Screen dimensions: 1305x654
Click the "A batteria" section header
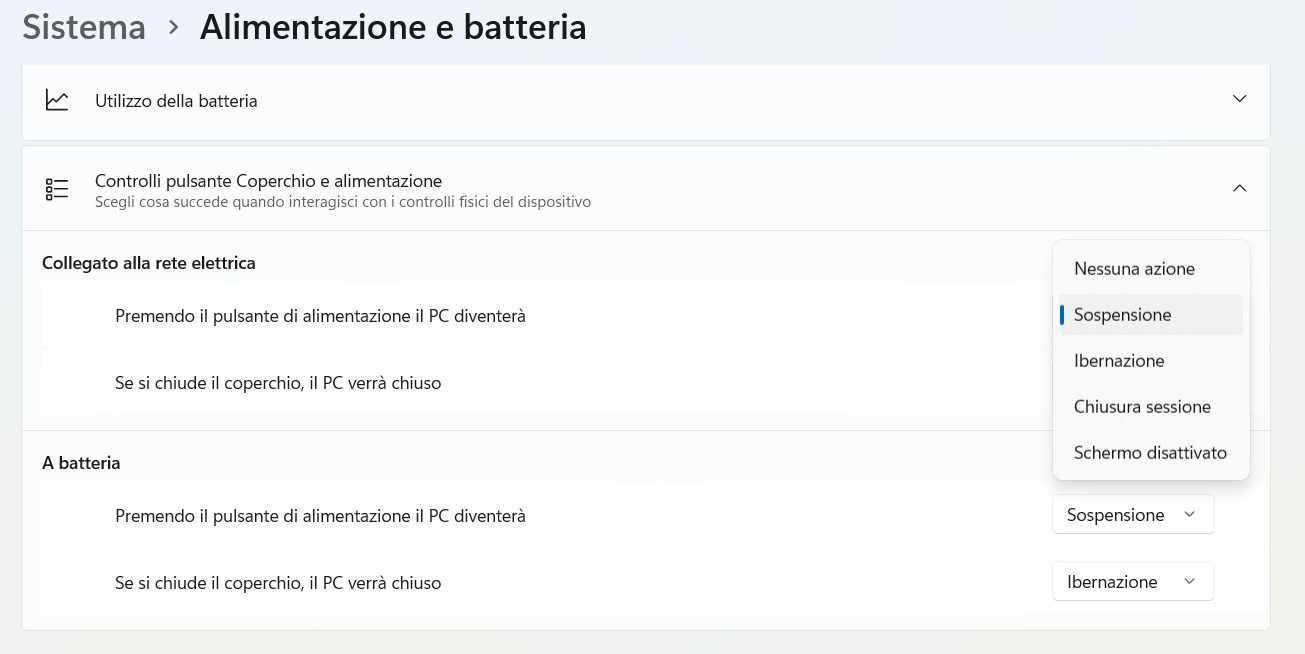tap(81, 462)
